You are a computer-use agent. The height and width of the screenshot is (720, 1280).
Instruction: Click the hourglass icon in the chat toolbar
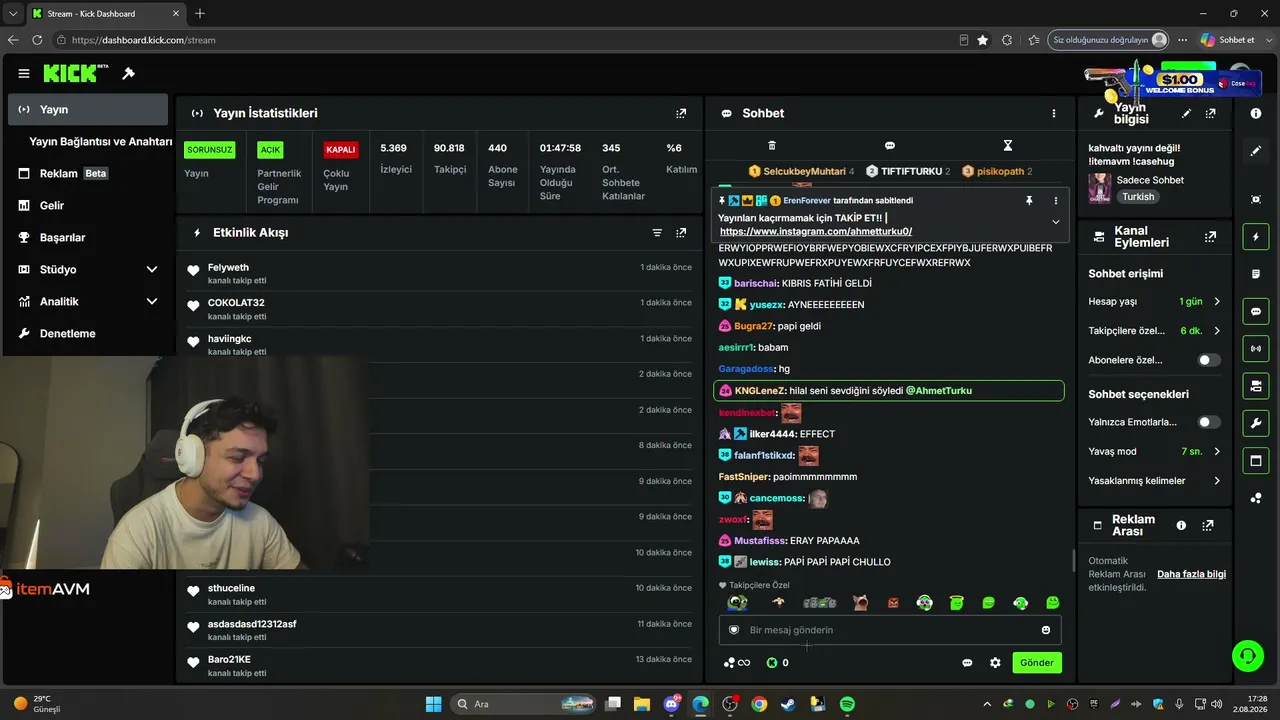coord(1007,145)
